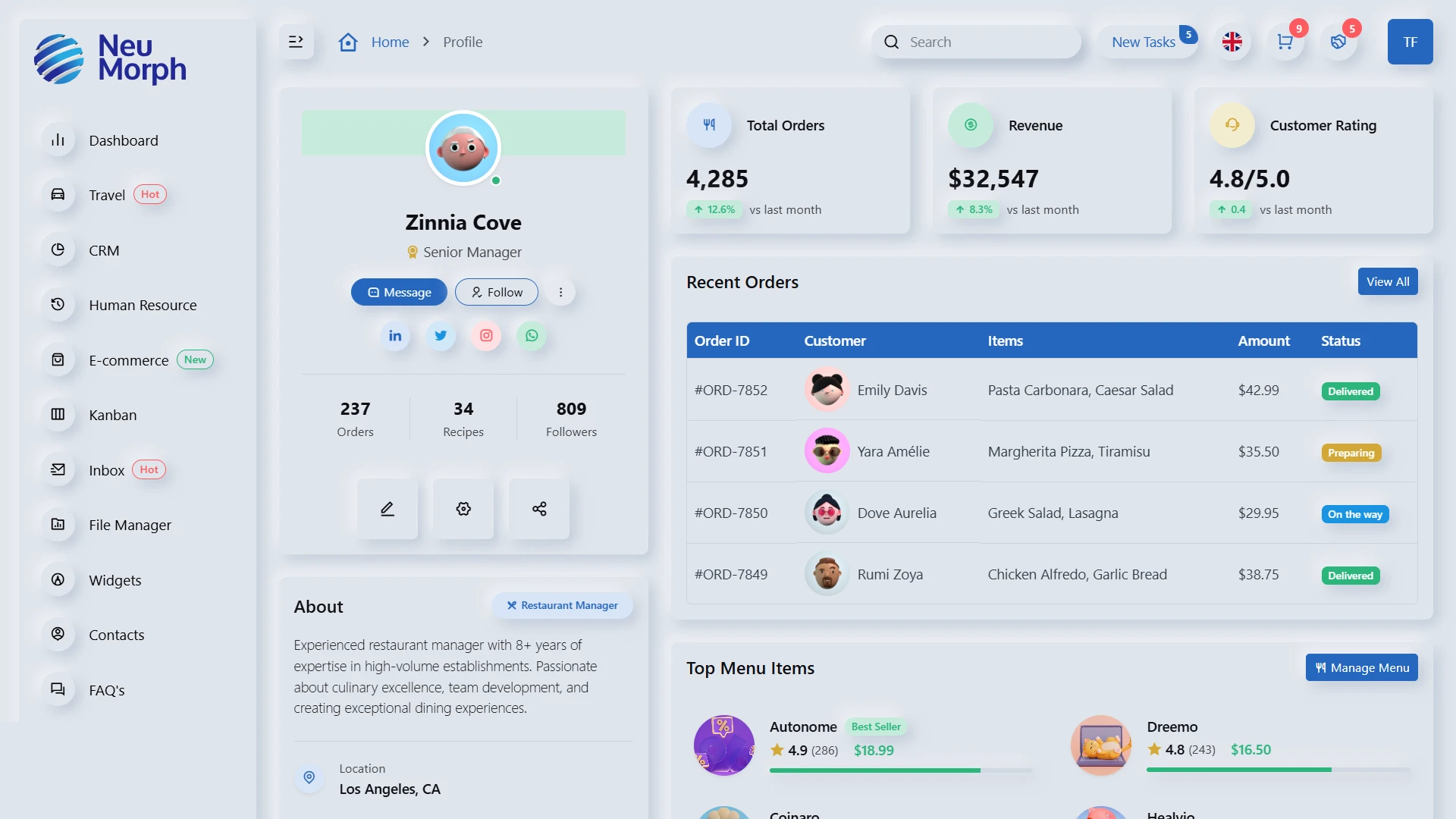Click the share button on profile
This screenshot has width=1456, height=819.
point(539,509)
